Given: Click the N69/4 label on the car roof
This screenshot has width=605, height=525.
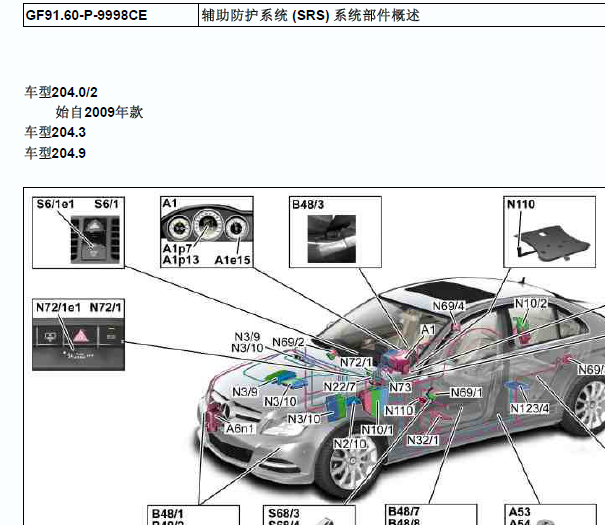Looking at the screenshot, I should [448, 306].
